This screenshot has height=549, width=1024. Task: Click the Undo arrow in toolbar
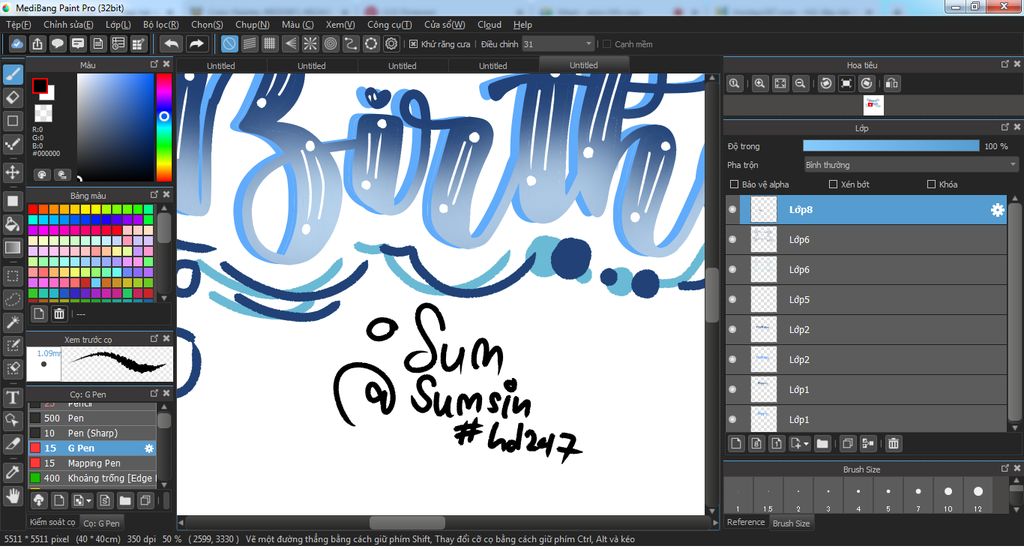171,44
